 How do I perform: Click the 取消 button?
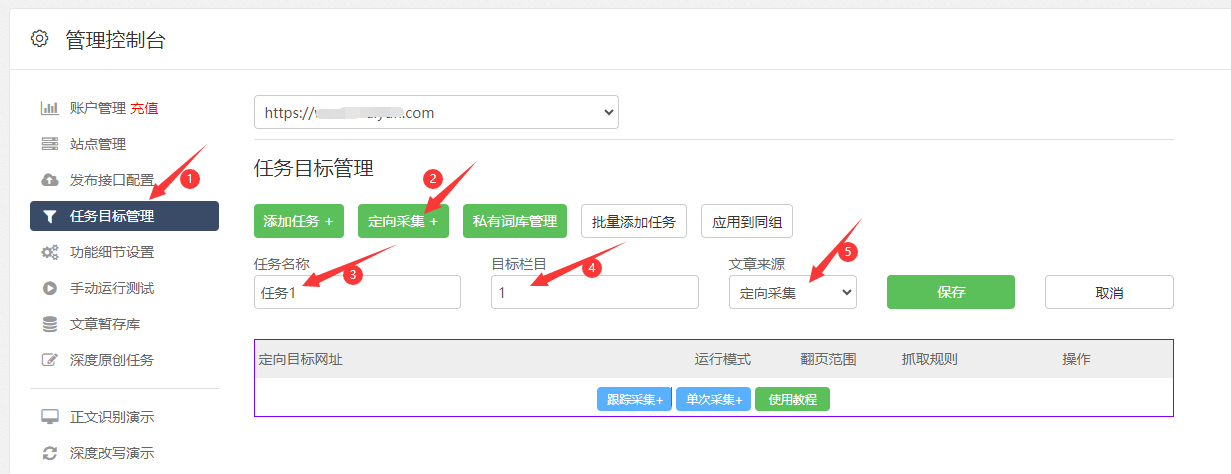pos(1109,293)
